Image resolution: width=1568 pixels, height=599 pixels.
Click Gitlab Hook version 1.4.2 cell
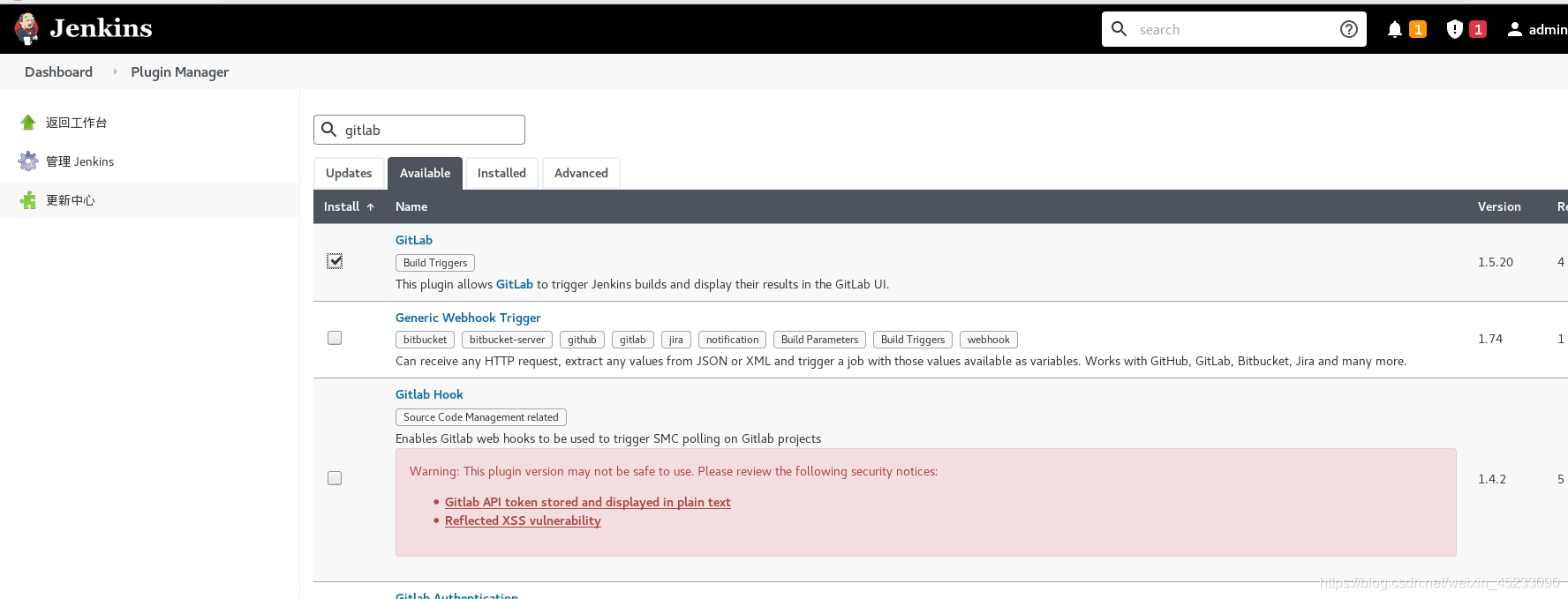coord(1492,479)
